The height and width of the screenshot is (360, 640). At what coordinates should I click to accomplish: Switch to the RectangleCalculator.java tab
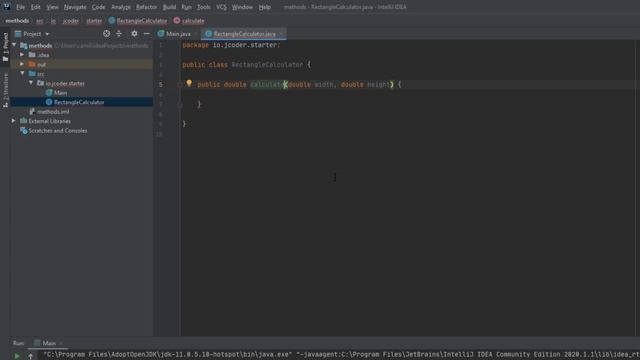[x=244, y=34]
